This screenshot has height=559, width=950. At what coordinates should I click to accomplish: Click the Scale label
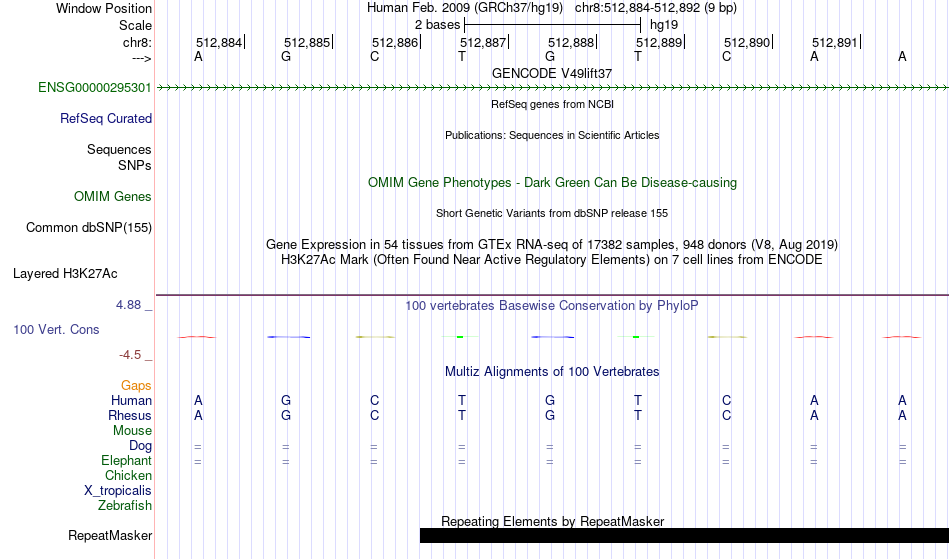tap(136, 25)
